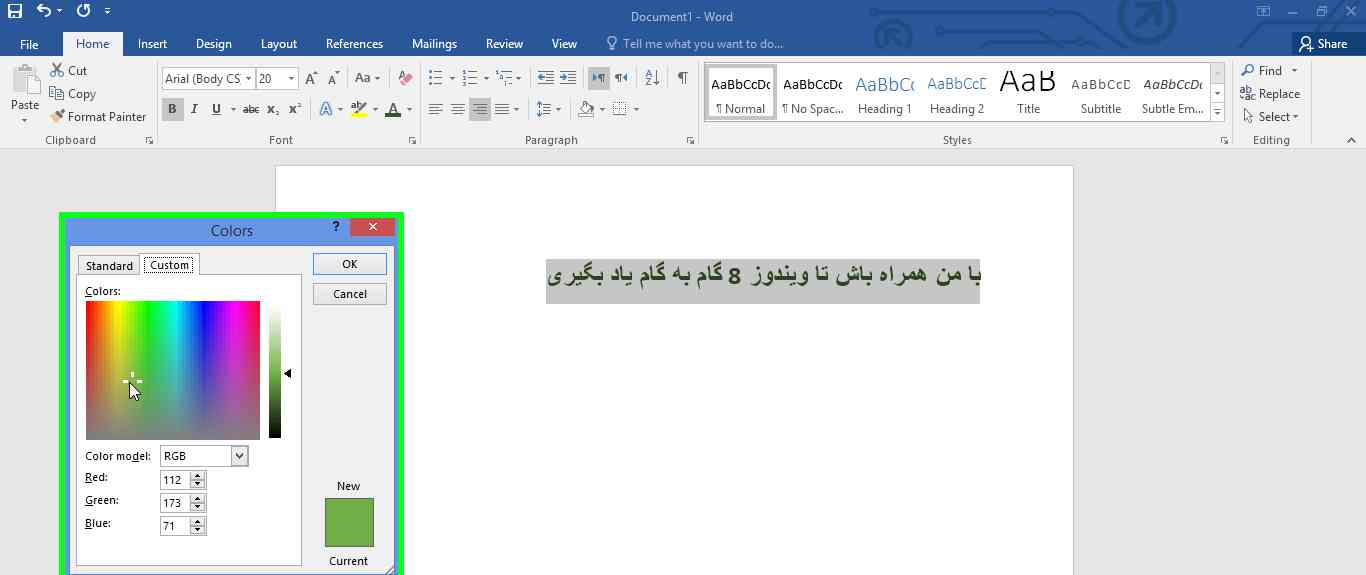Click Cancel in the Colors dialog

point(349,294)
